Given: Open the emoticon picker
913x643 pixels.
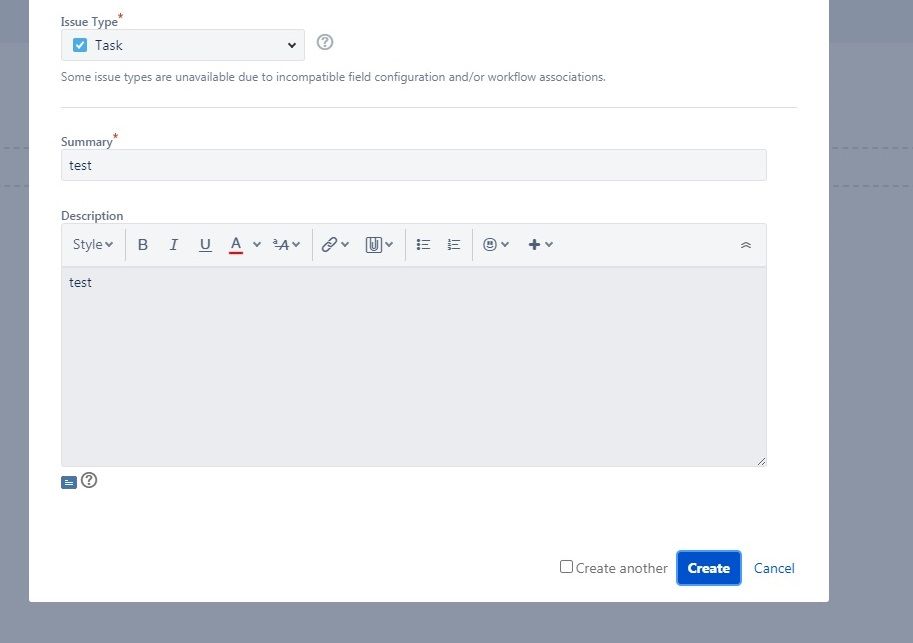Looking at the screenshot, I should coord(496,245).
